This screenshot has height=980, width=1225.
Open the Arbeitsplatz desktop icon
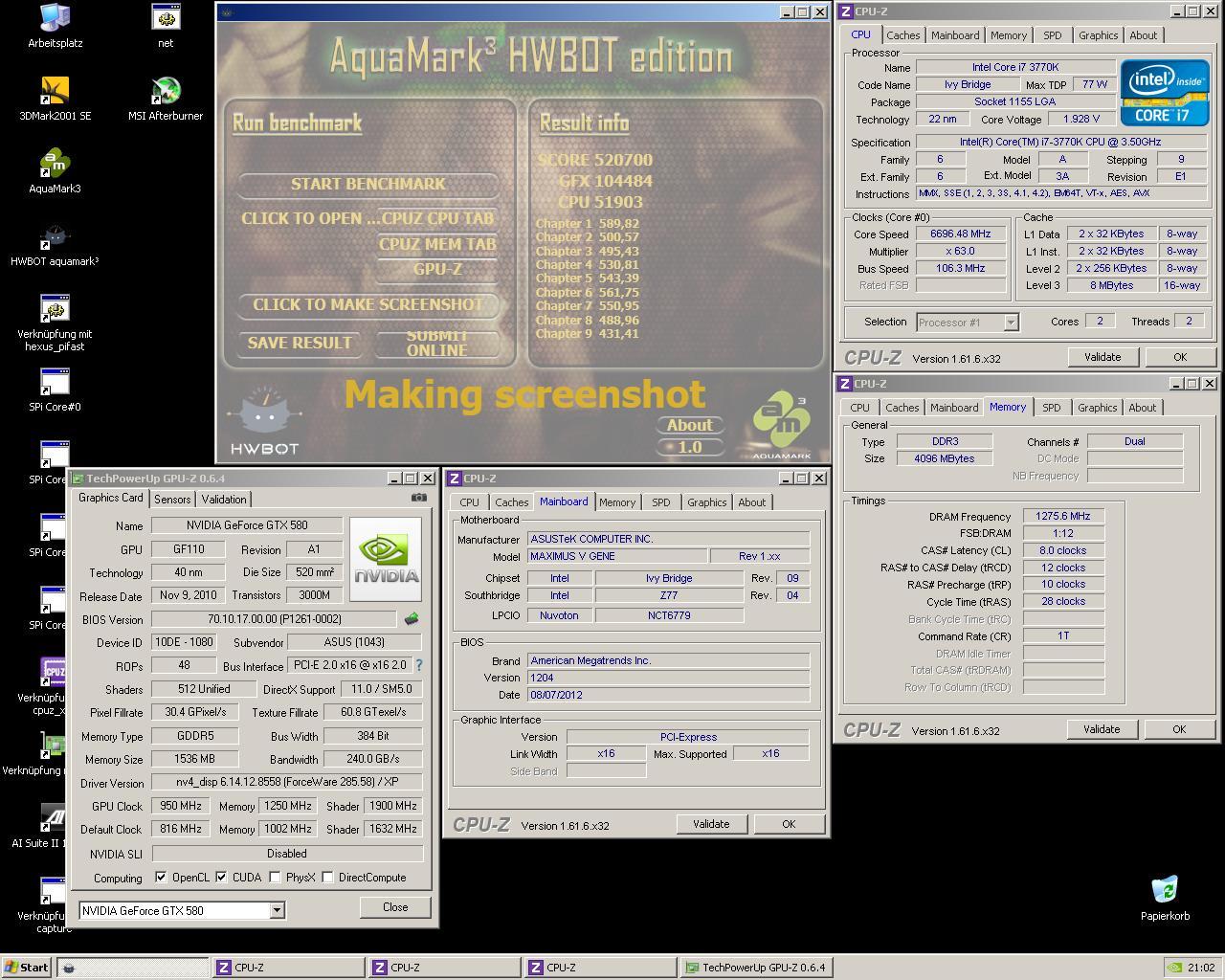pyautogui.click(x=55, y=25)
